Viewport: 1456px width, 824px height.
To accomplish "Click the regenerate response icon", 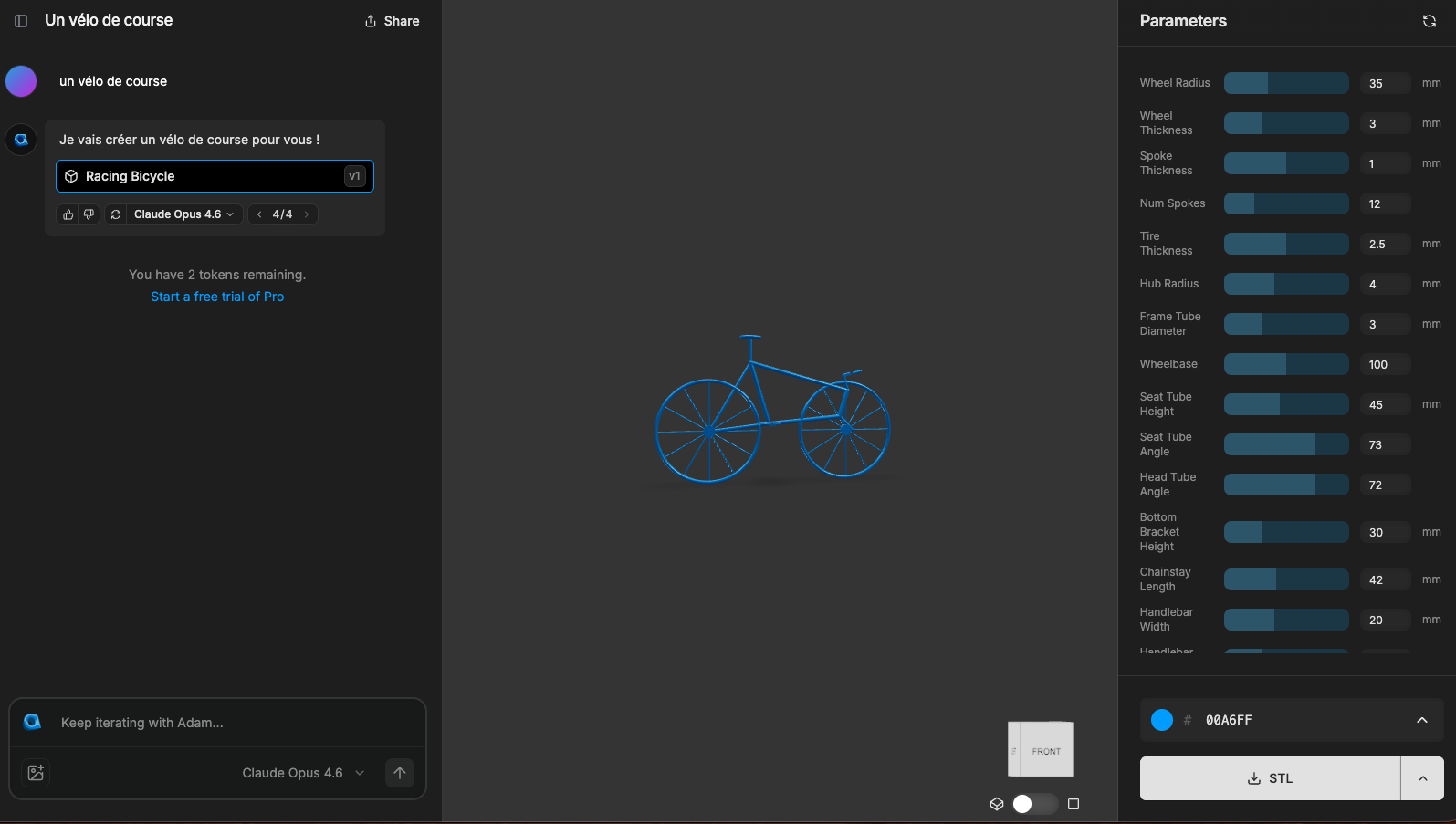I will (116, 214).
